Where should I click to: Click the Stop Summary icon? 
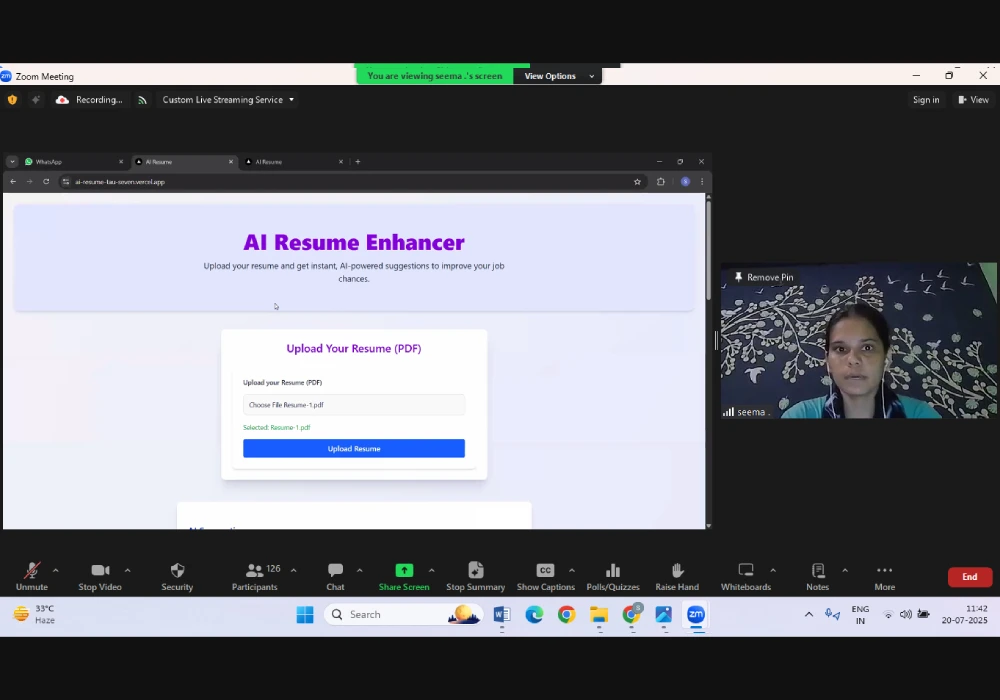(476, 571)
